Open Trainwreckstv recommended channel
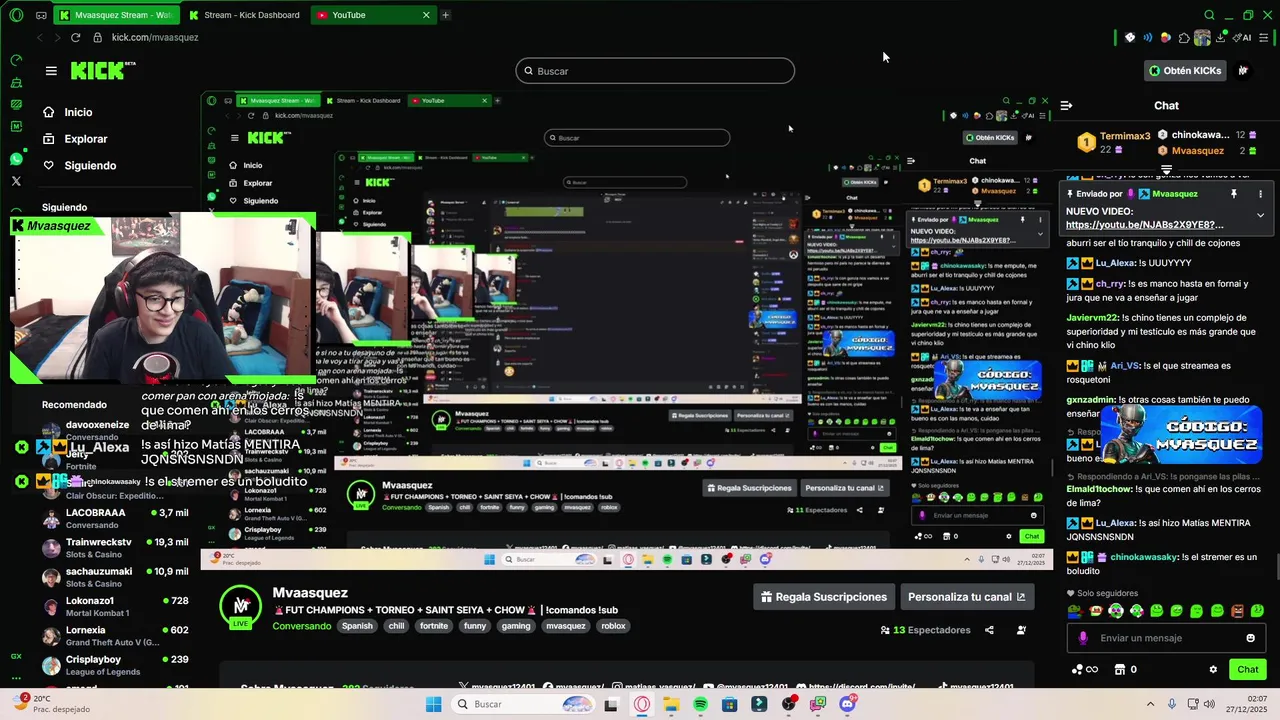The image size is (1280, 720). click(115, 547)
